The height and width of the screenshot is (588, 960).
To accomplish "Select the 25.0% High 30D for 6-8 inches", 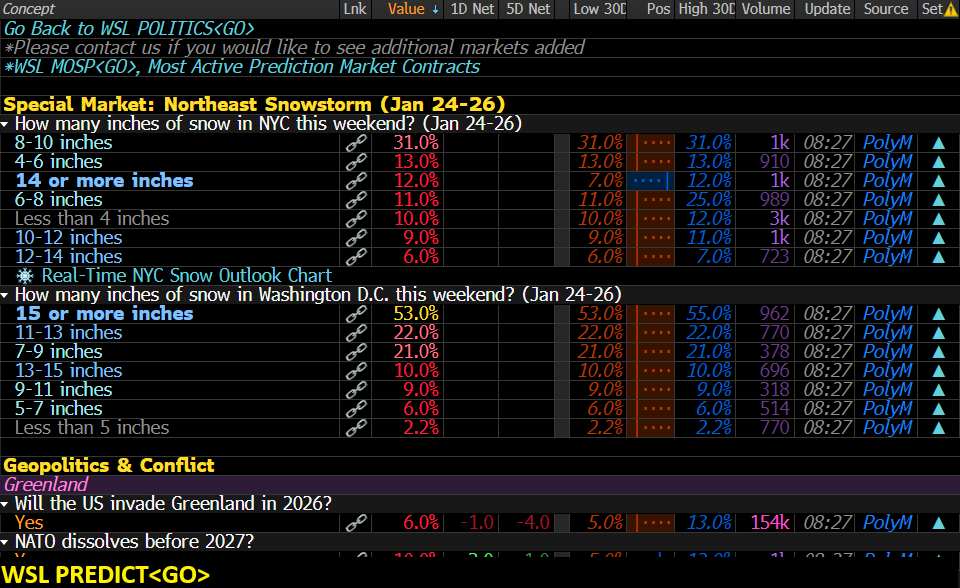I will (708, 200).
